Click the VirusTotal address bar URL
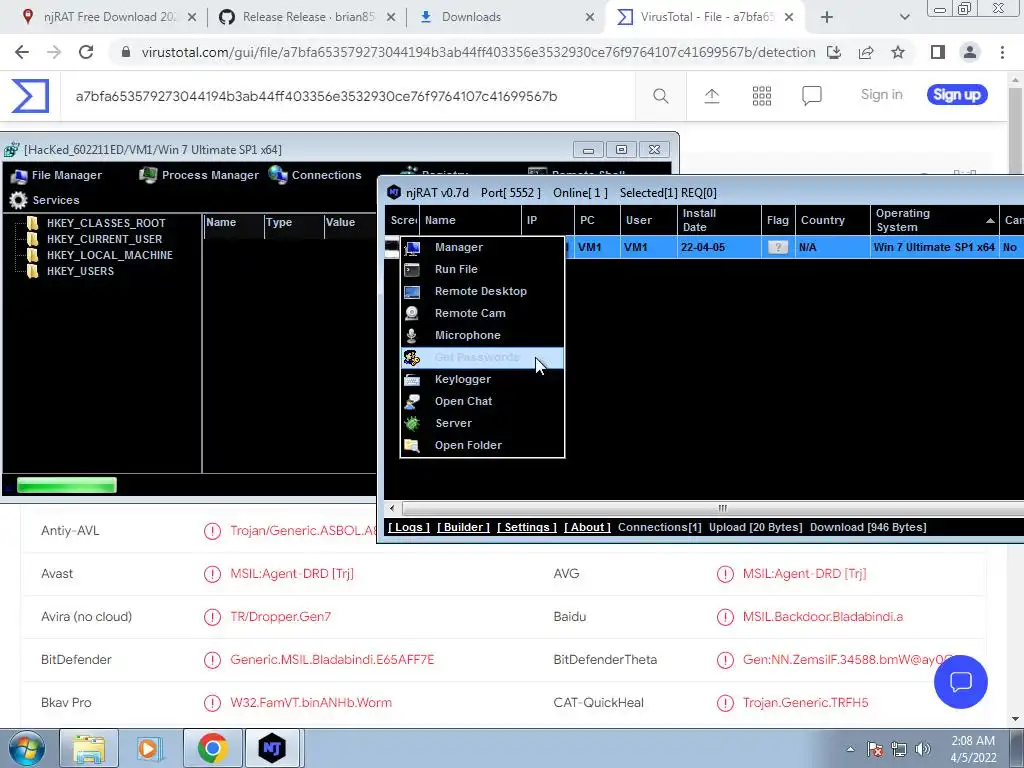Image resolution: width=1024 pixels, height=768 pixels. tap(478, 52)
